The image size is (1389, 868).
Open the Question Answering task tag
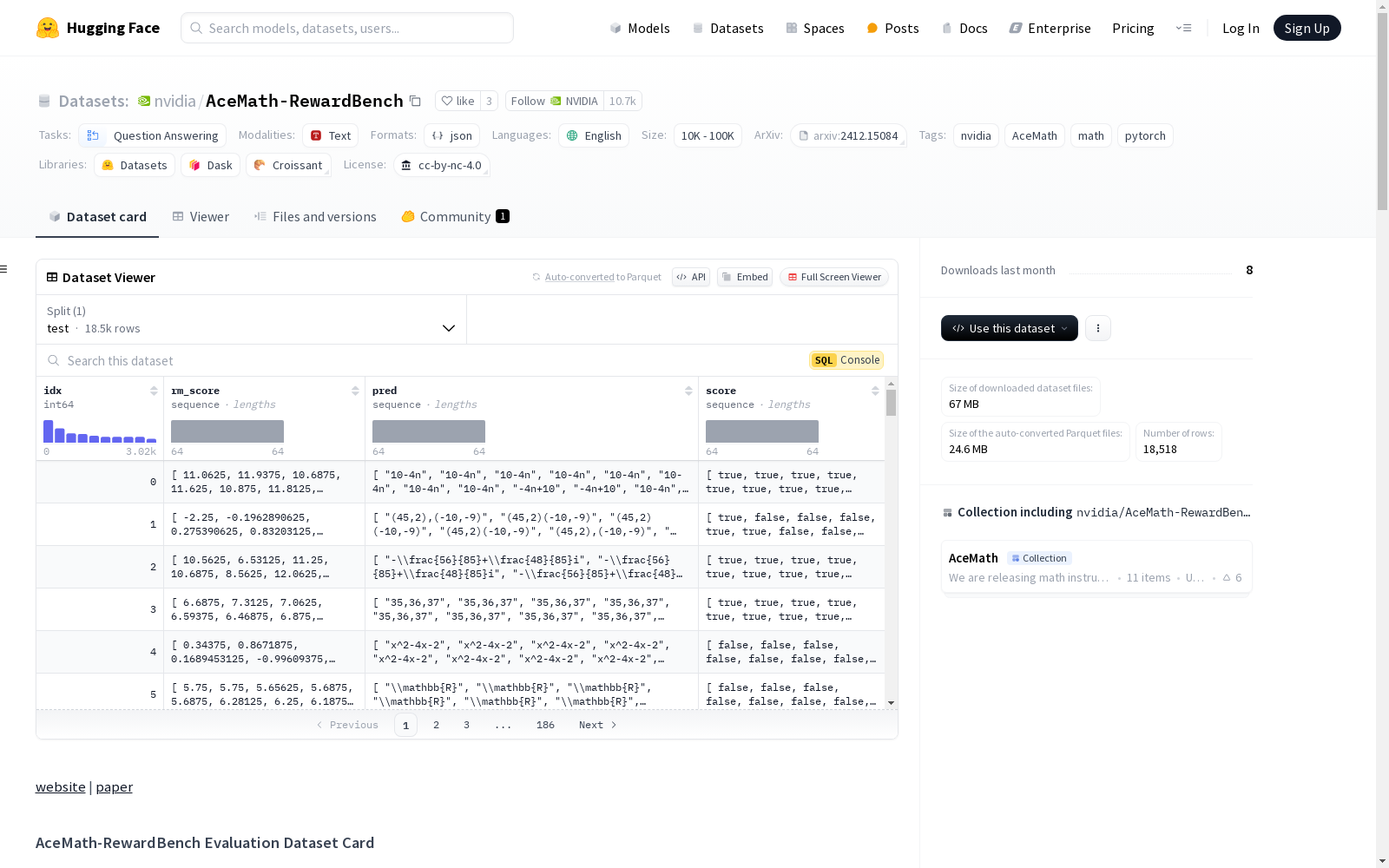[x=153, y=135]
